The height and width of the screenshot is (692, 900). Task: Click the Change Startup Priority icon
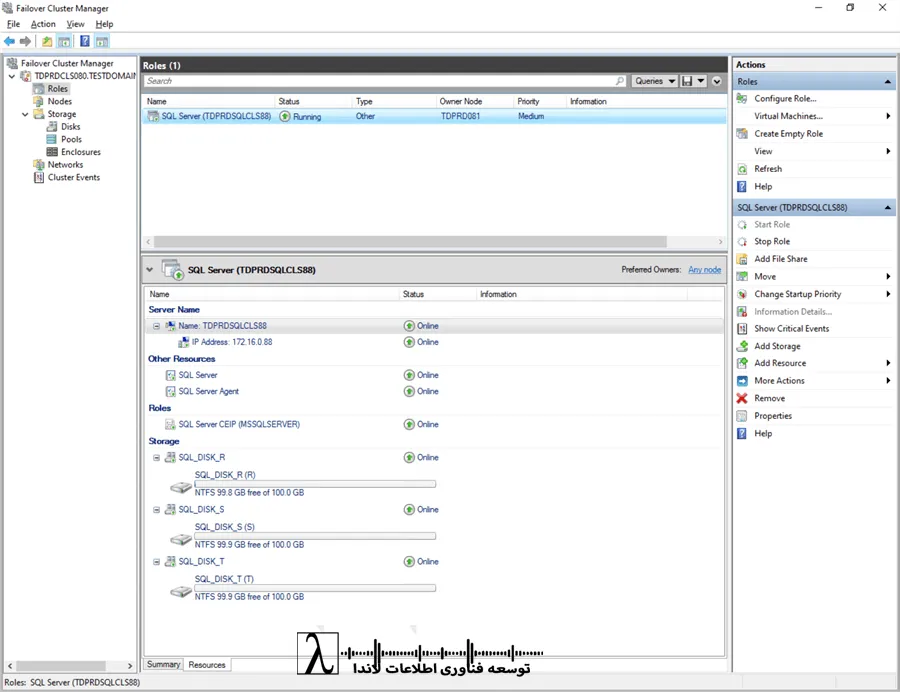(x=742, y=294)
